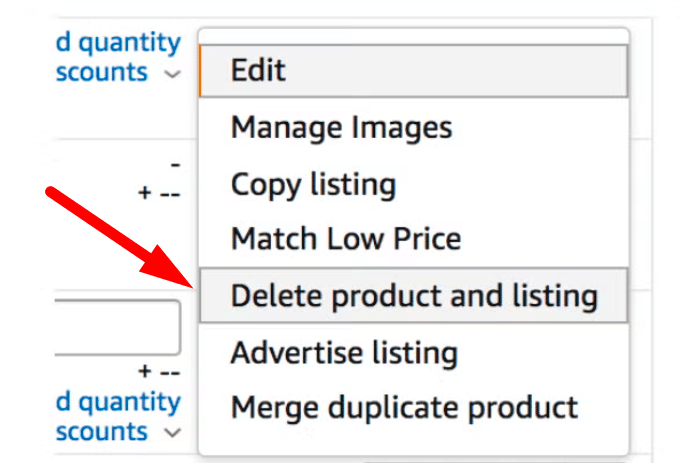Click the word 'quantity' in lower blue link
This screenshot has height=463, width=681.
[129, 403]
